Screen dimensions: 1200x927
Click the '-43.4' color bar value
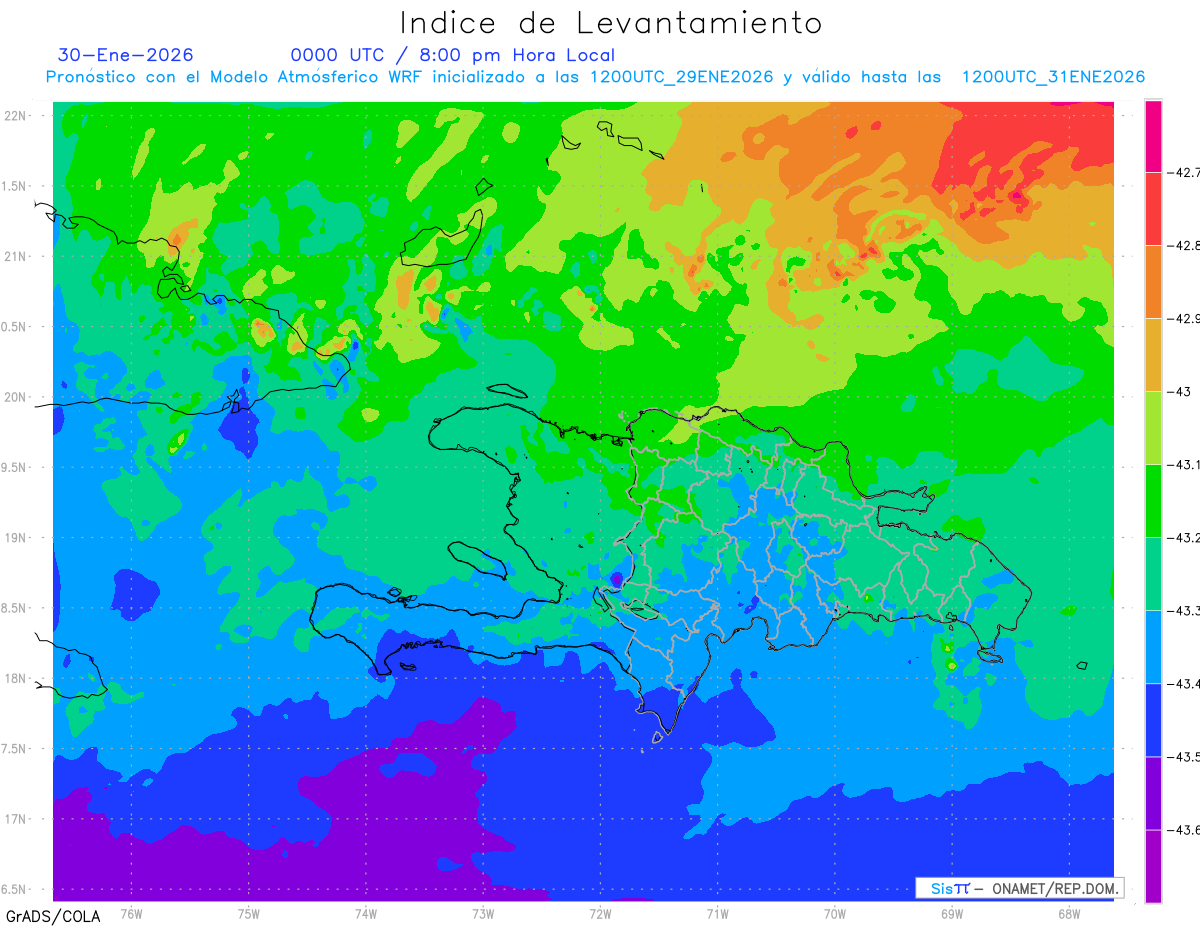pos(1185,683)
